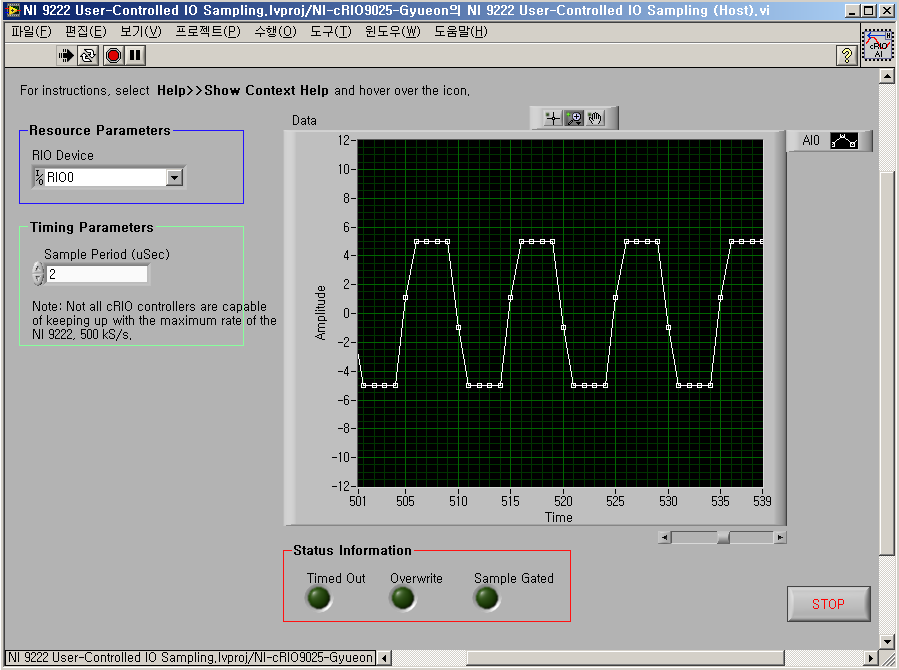Open the Context Help question mark button
Viewport: 899px width, 670px height.
[x=847, y=56]
